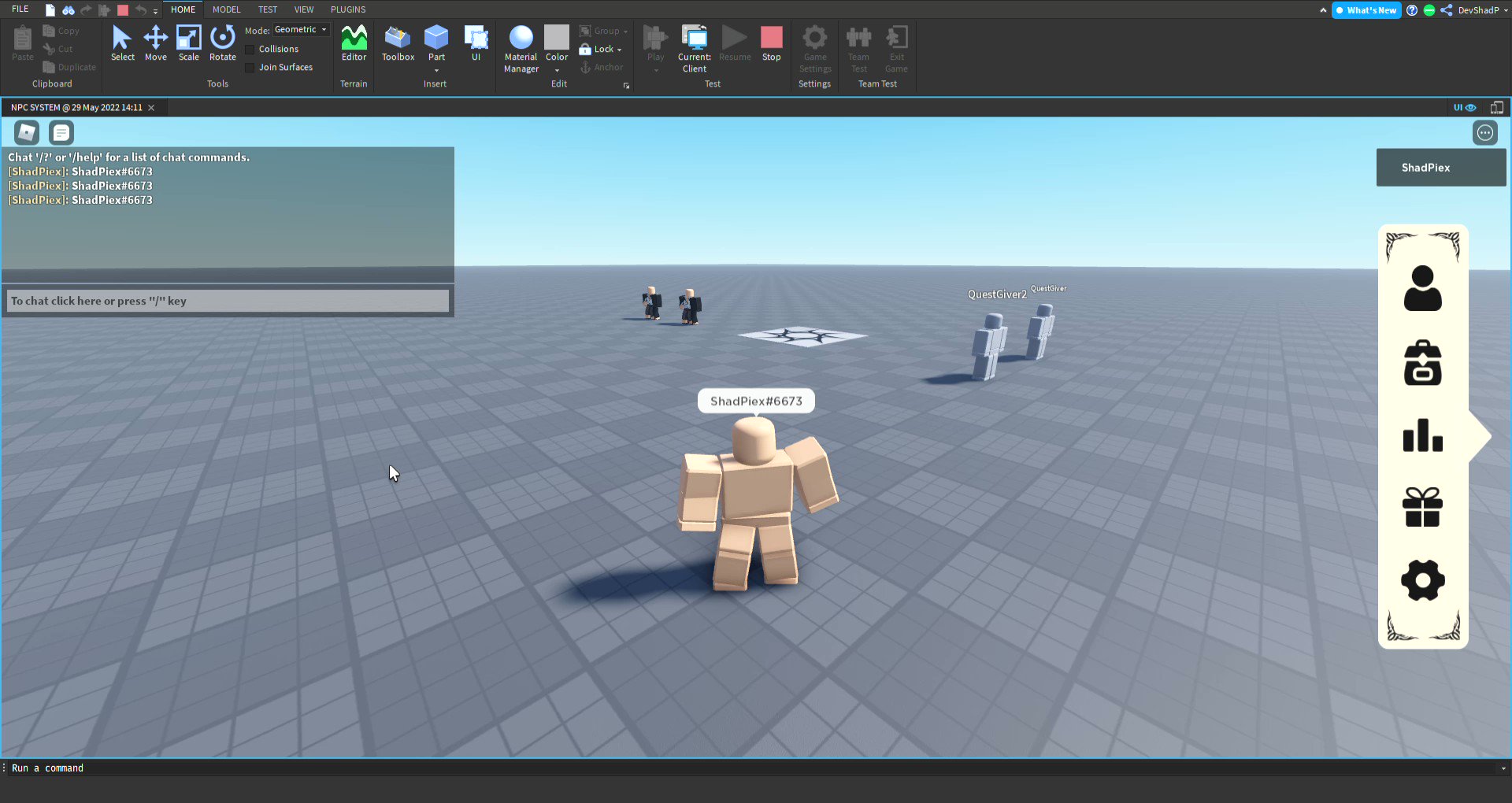Open the FILE menu
Image resolution: width=1512 pixels, height=803 pixels.
coord(20,9)
